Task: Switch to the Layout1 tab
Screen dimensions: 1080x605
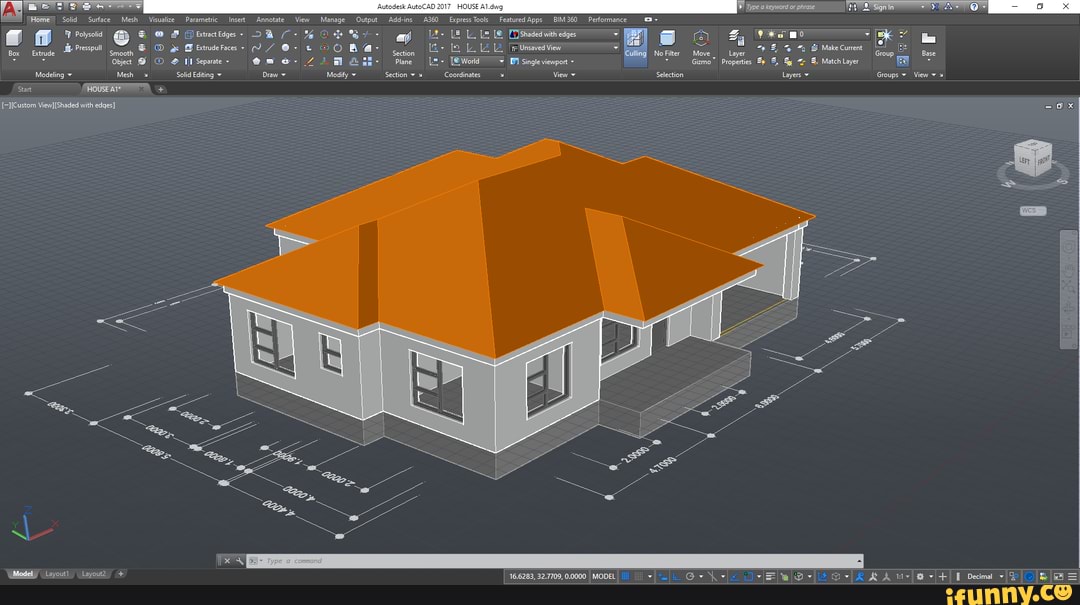Action: click(57, 573)
